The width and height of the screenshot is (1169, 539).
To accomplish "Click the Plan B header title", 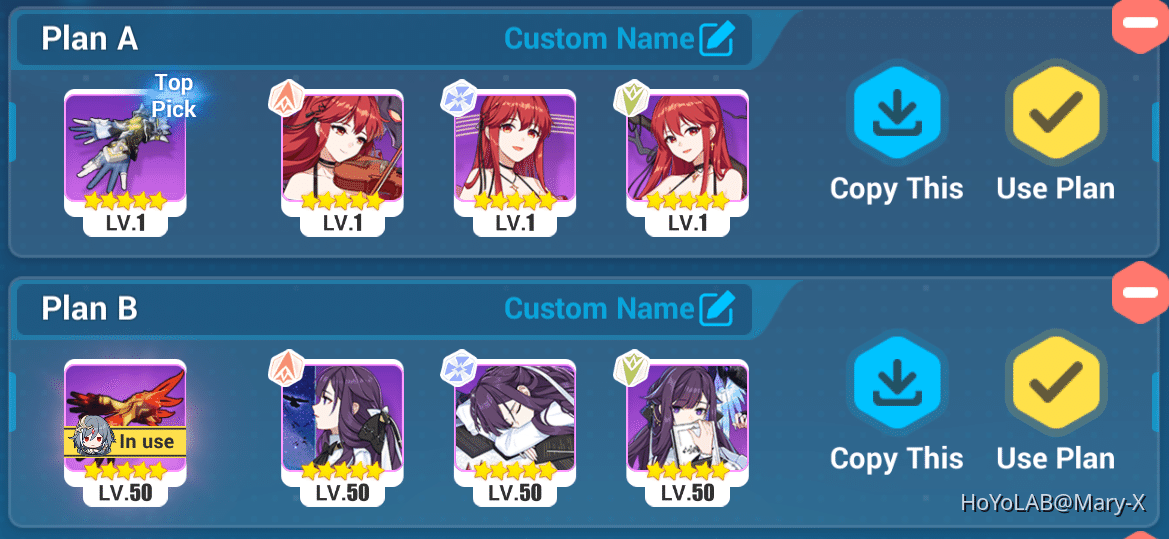I will pos(89,309).
